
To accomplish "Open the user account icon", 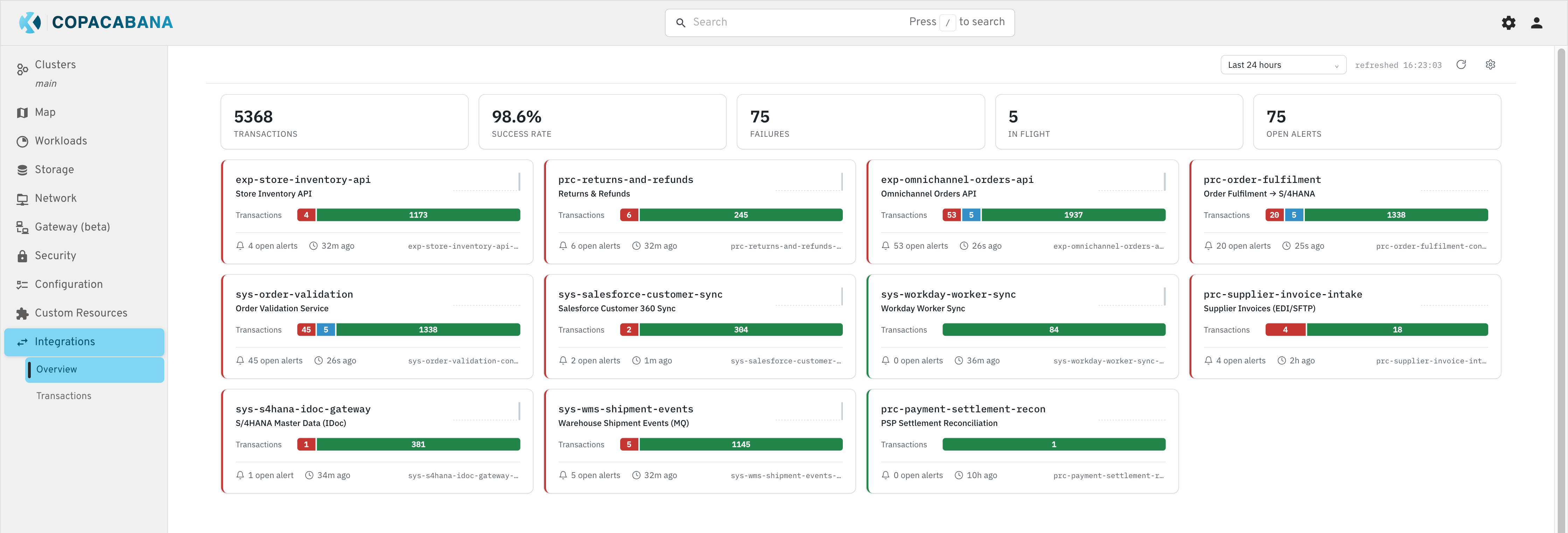I will click(x=1536, y=23).
